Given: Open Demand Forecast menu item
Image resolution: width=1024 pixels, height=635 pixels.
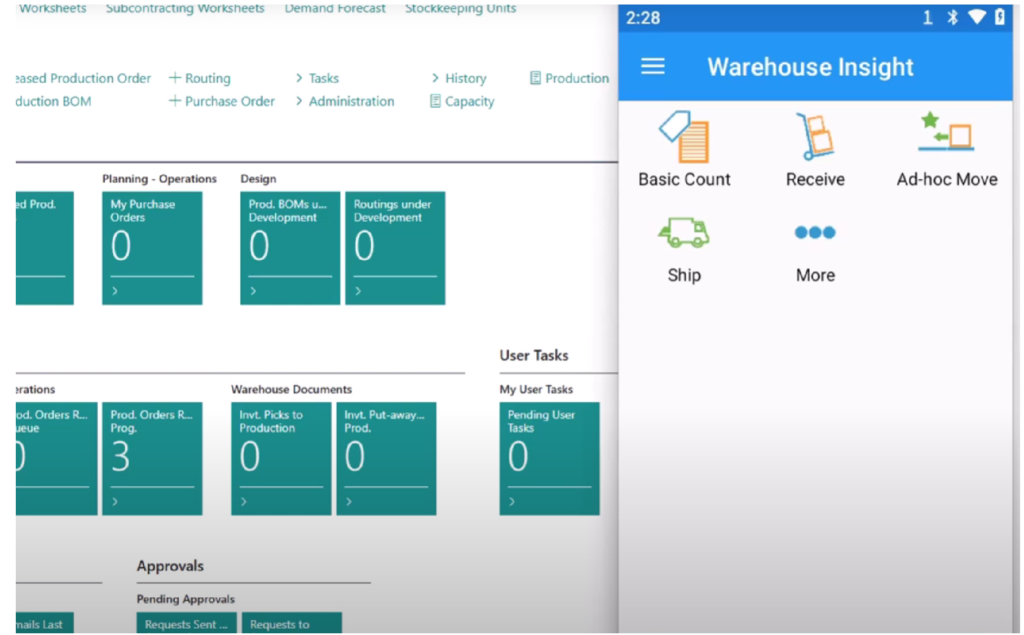Looking at the screenshot, I should [334, 8].
